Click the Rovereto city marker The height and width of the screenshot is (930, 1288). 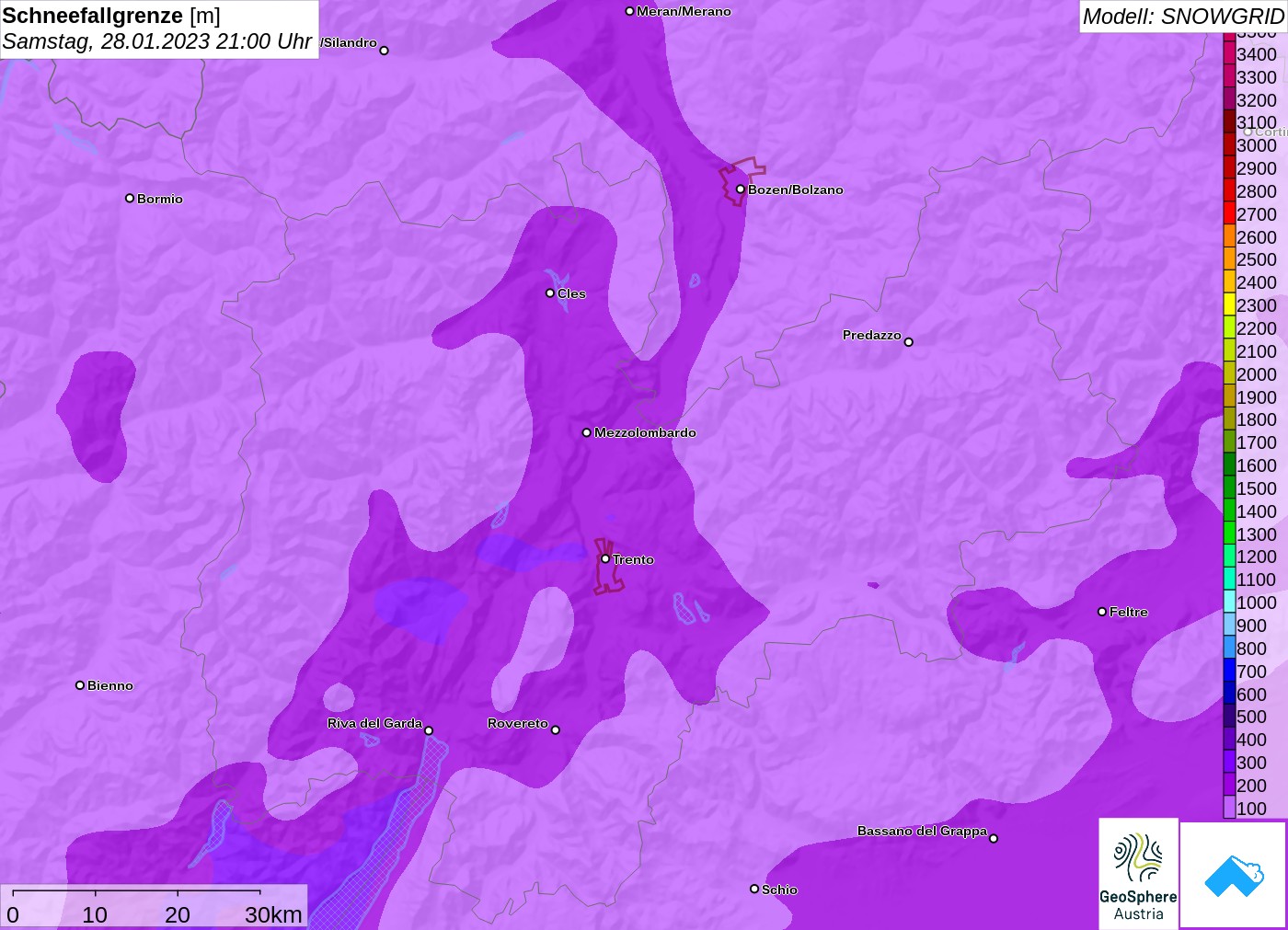point(556,730)
